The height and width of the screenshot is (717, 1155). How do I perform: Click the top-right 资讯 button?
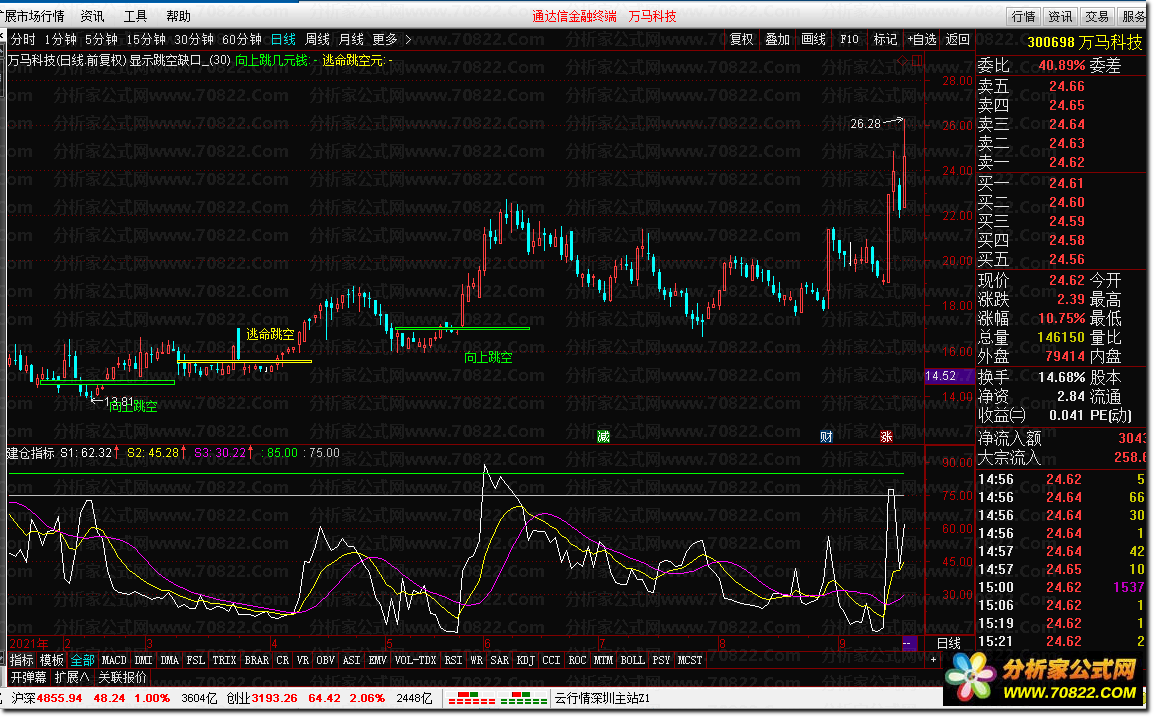pyautogui.click(x=1061, y=16)
